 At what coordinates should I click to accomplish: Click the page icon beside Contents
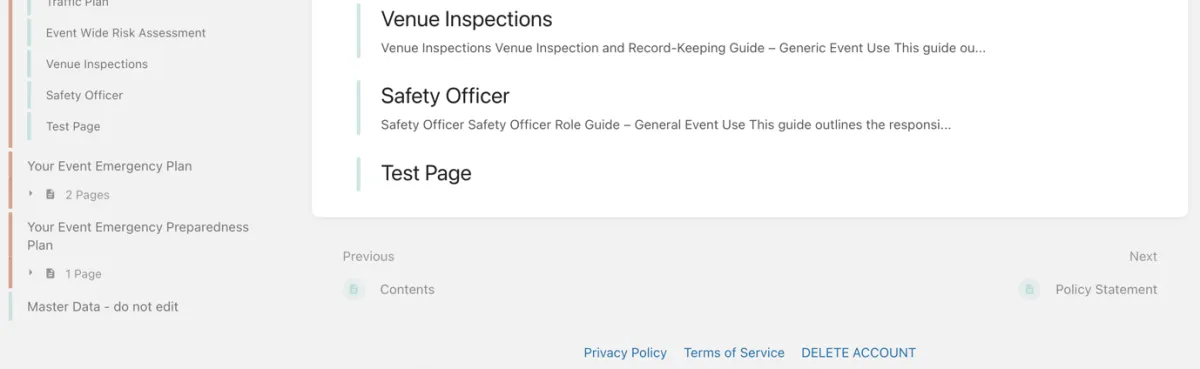[354, 290]
